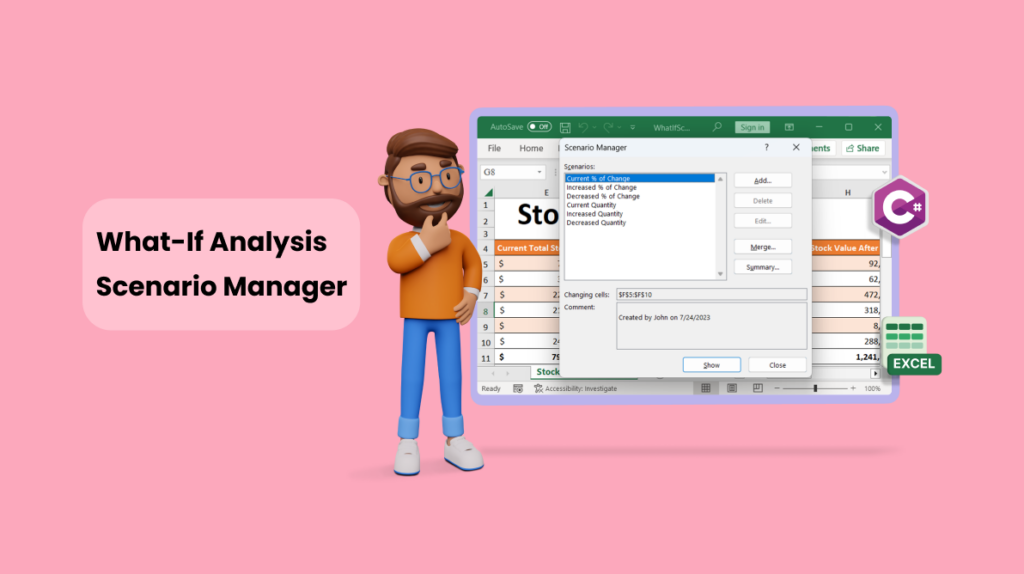Click the Sign in button

[752, 127]
